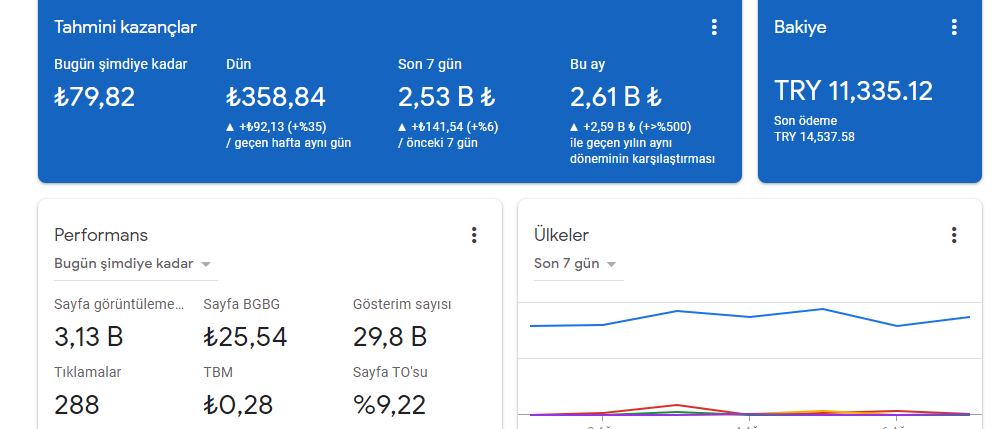
Task: Expand the Bugün şimdiye kadar period dropdown
Action: [135, 264]
